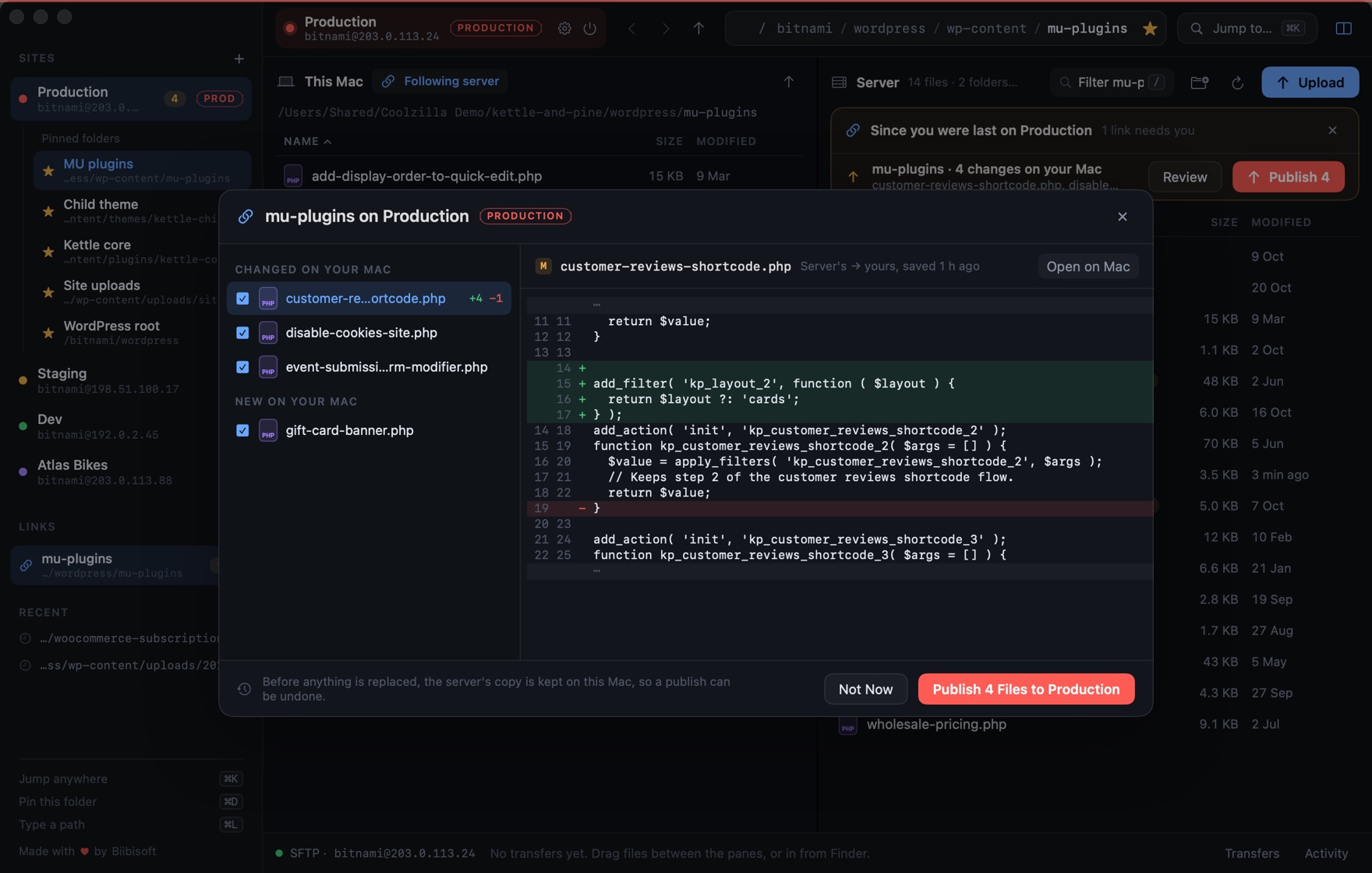Open the Transfers tab in status bar
This screenshot has height=873, width=1372.
1252,854
